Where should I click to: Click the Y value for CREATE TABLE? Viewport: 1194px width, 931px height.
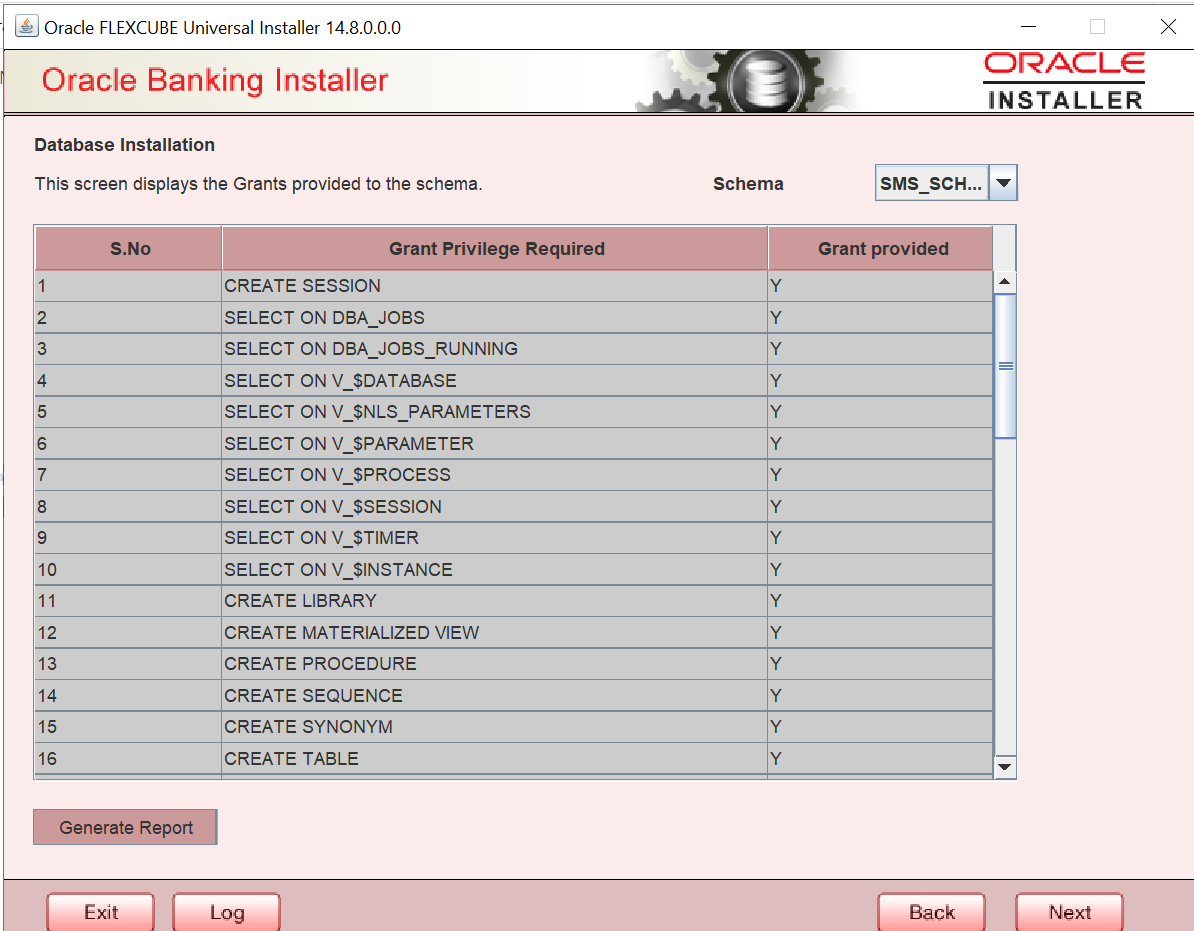880,758
